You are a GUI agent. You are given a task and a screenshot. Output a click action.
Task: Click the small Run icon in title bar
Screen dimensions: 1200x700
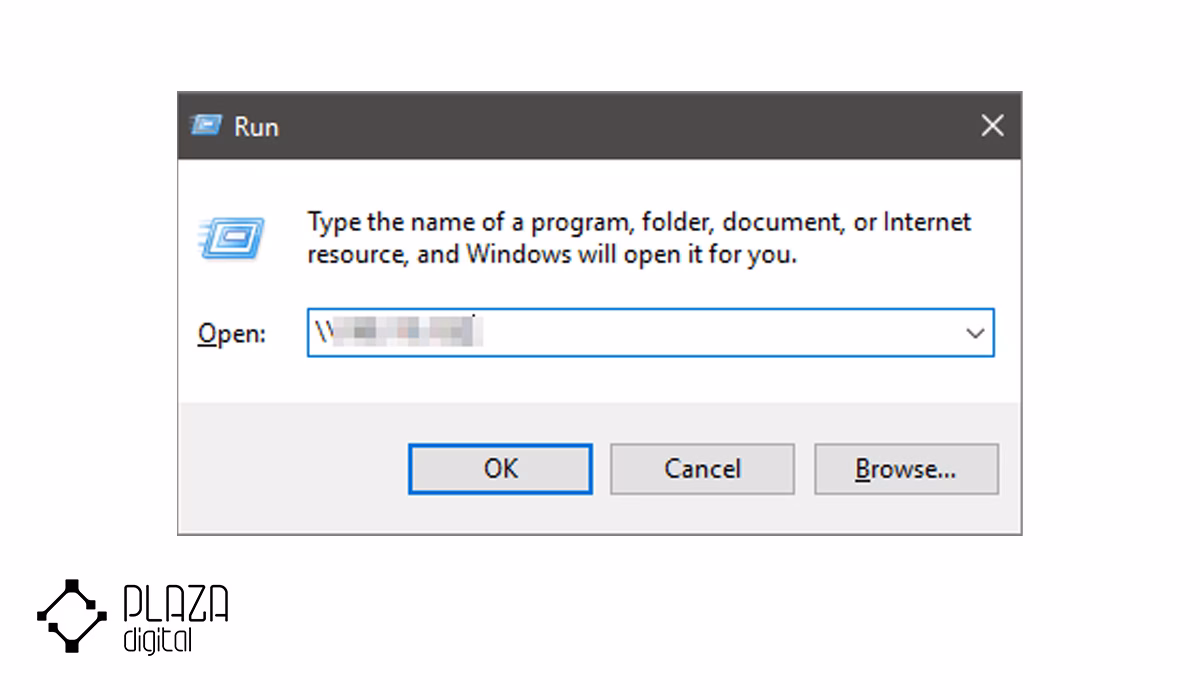(207, 126)
